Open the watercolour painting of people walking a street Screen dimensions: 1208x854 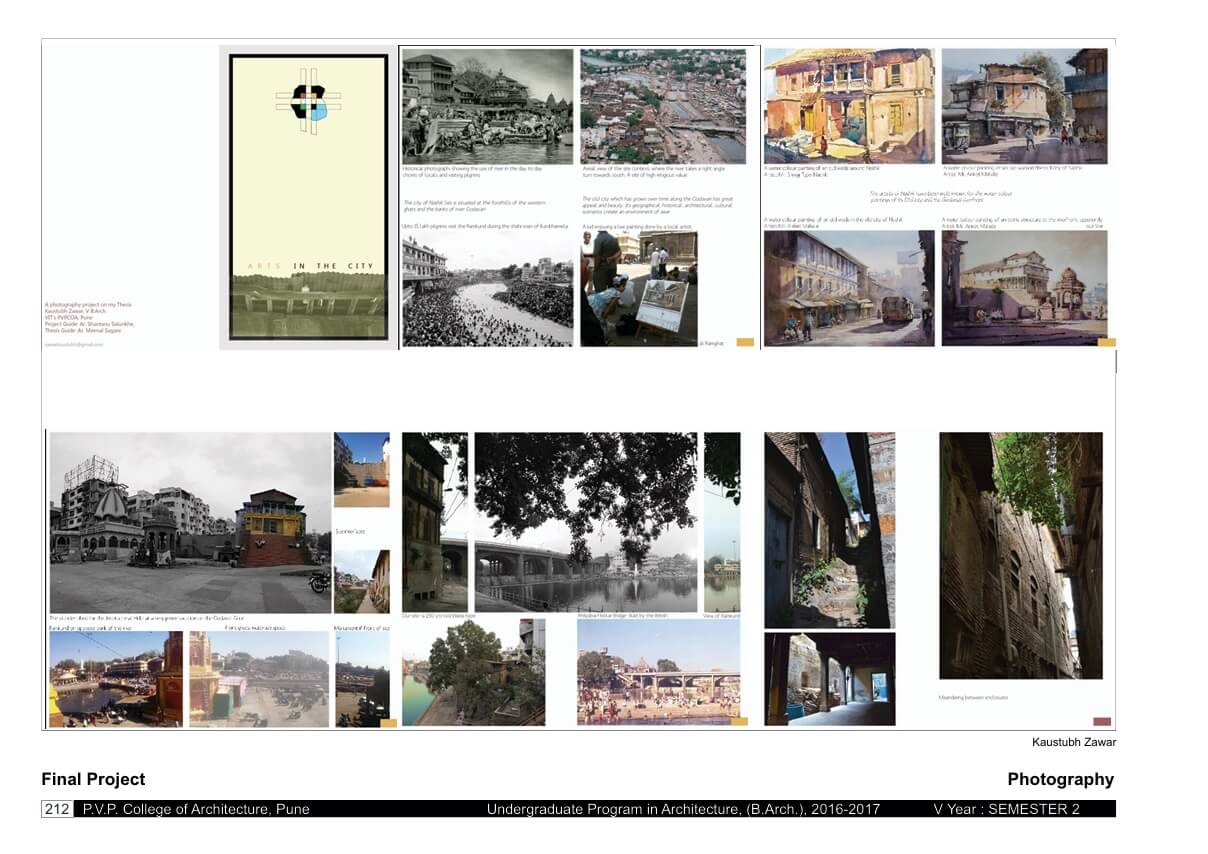(x=1024, y=106)
